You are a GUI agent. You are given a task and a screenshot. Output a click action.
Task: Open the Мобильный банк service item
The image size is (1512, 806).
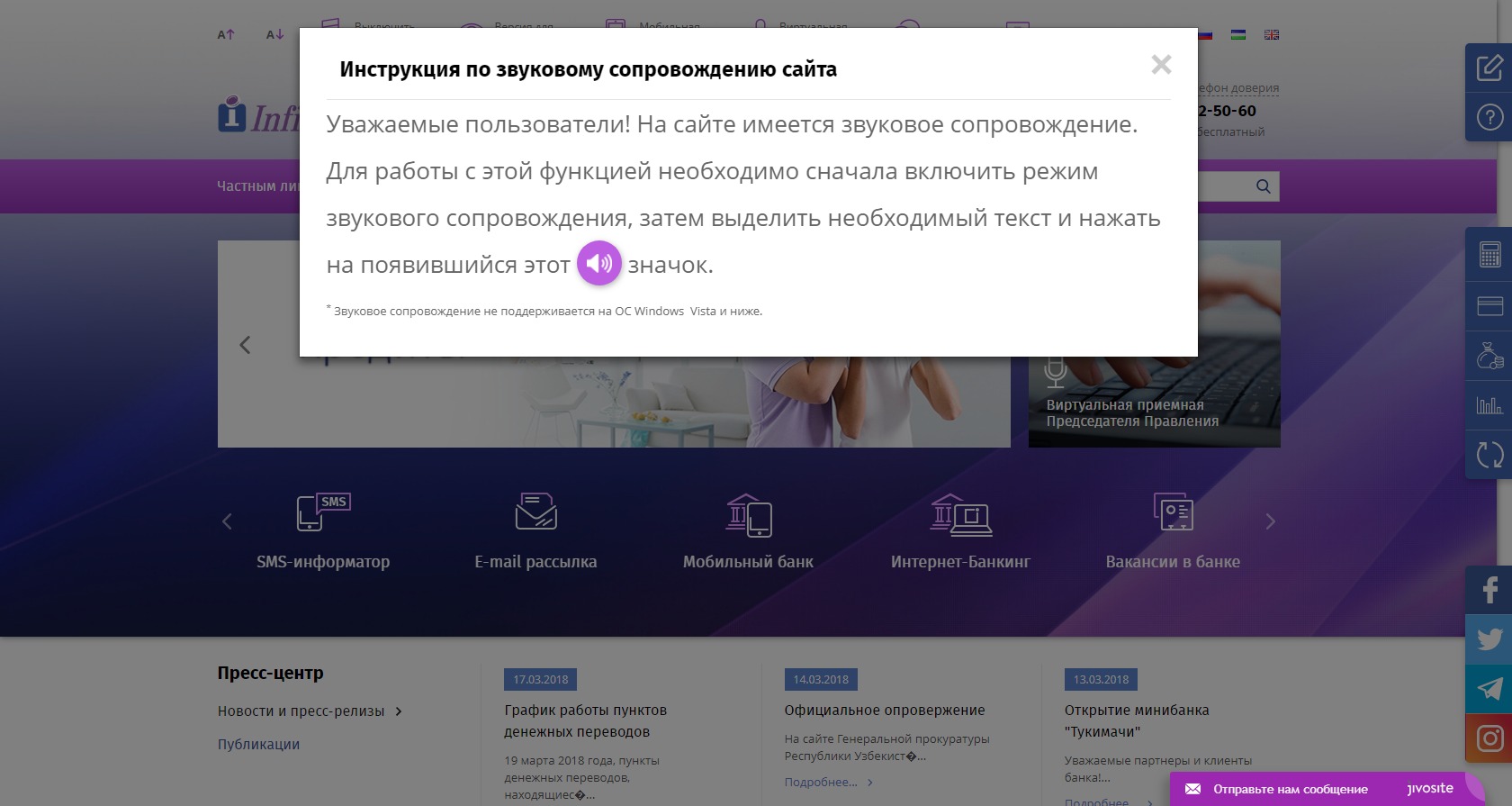click(x=748, y=531)
